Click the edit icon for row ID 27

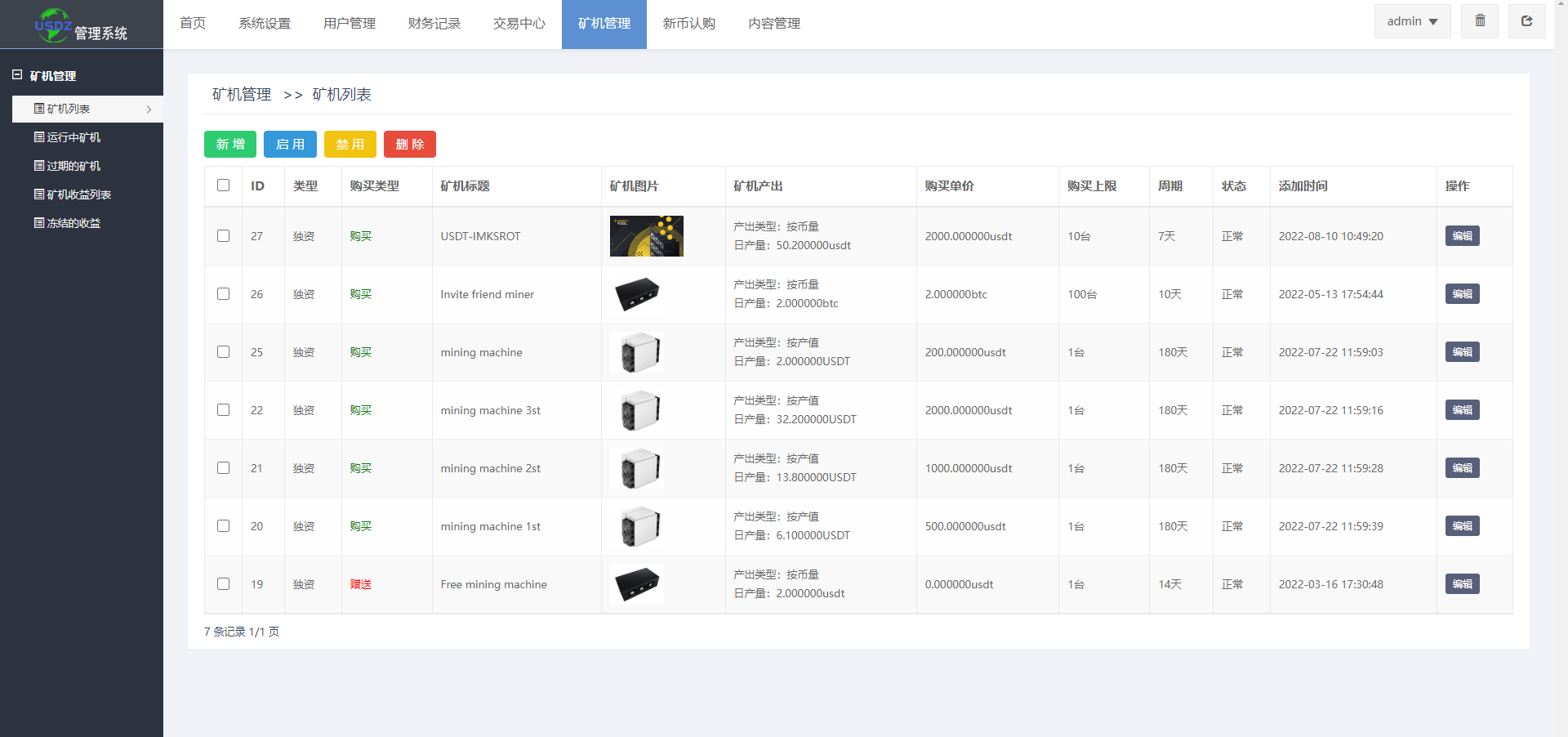(1462, 236)
